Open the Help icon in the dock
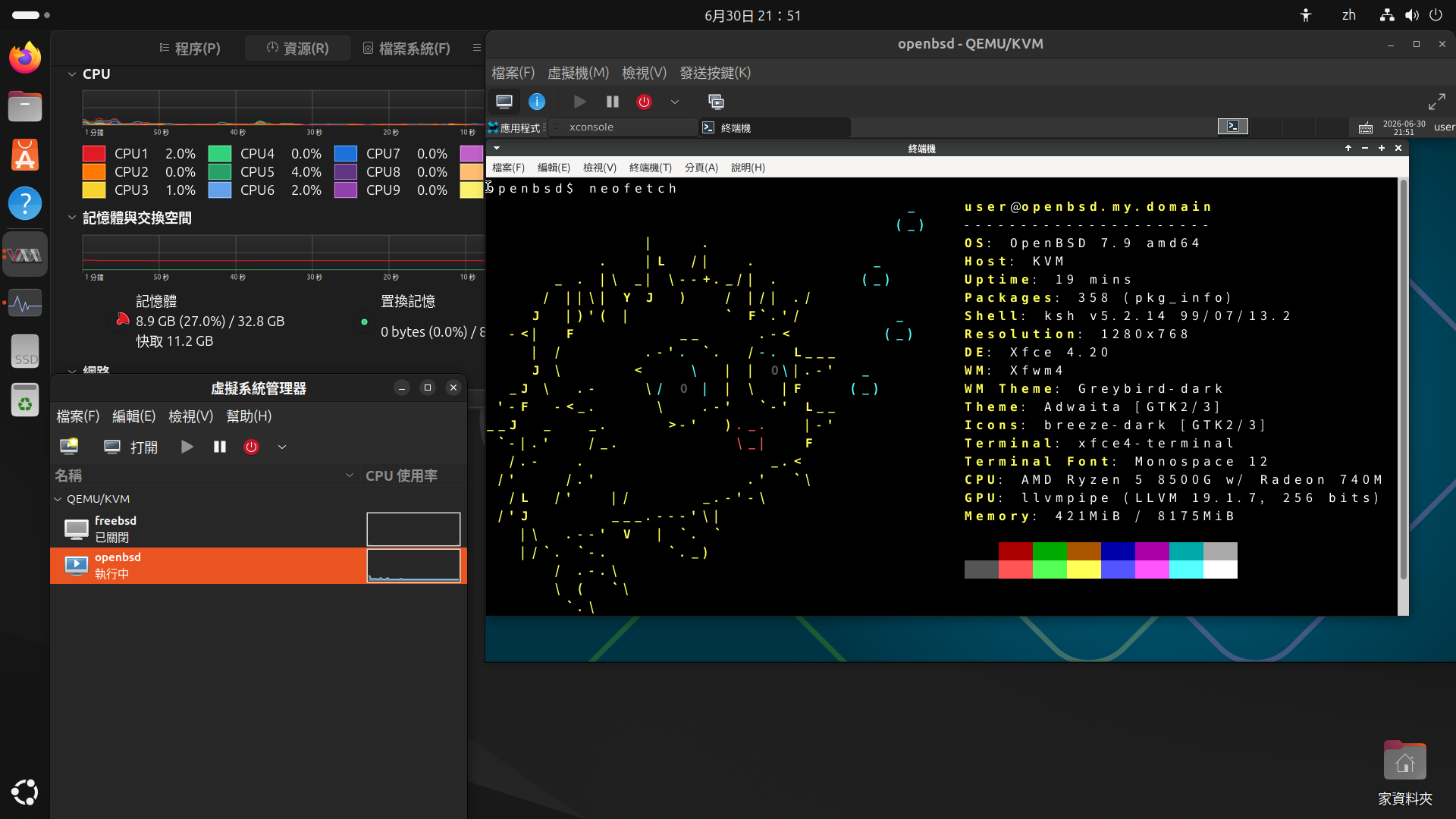The width and height of the screenshot is (1456, 819). 25,203
